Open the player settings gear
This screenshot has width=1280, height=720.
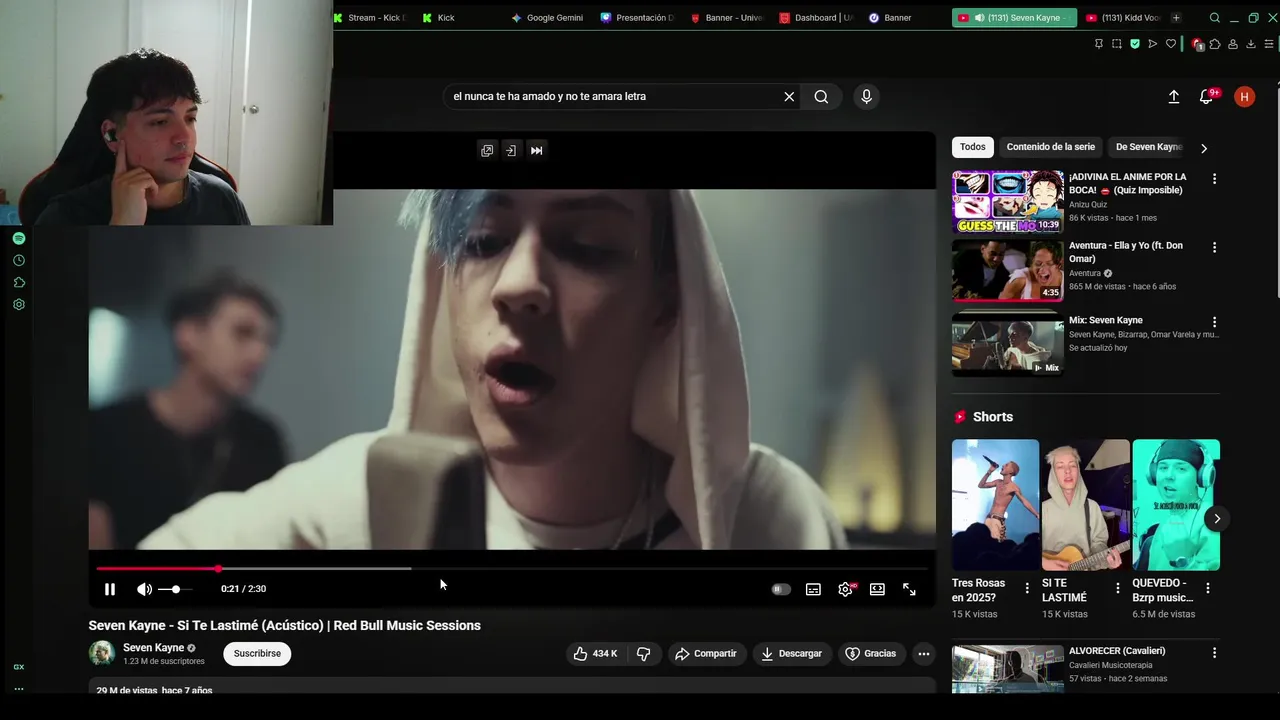point(845,589)
